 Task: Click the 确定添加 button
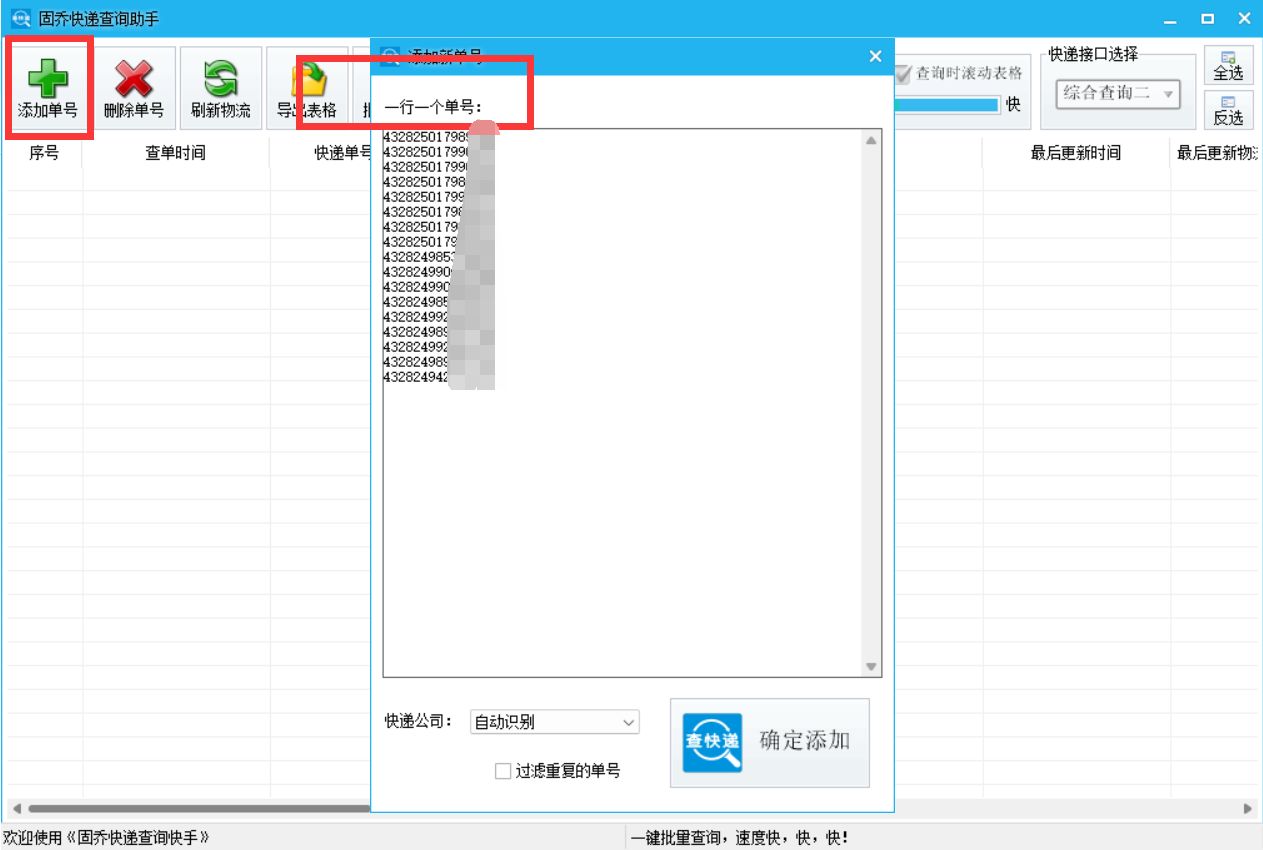coord(770,742)
